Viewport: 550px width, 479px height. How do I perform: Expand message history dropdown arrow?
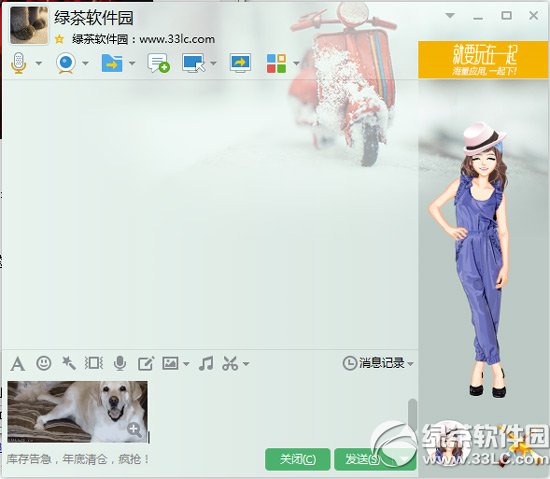410,364
